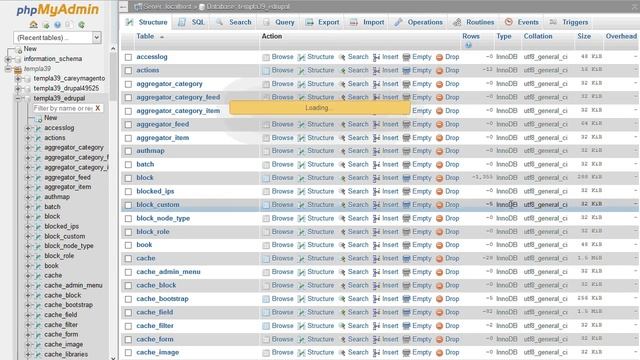
Task: Expand information_schema database in tree
Action: pyautogui.click(x=8, y=59)
